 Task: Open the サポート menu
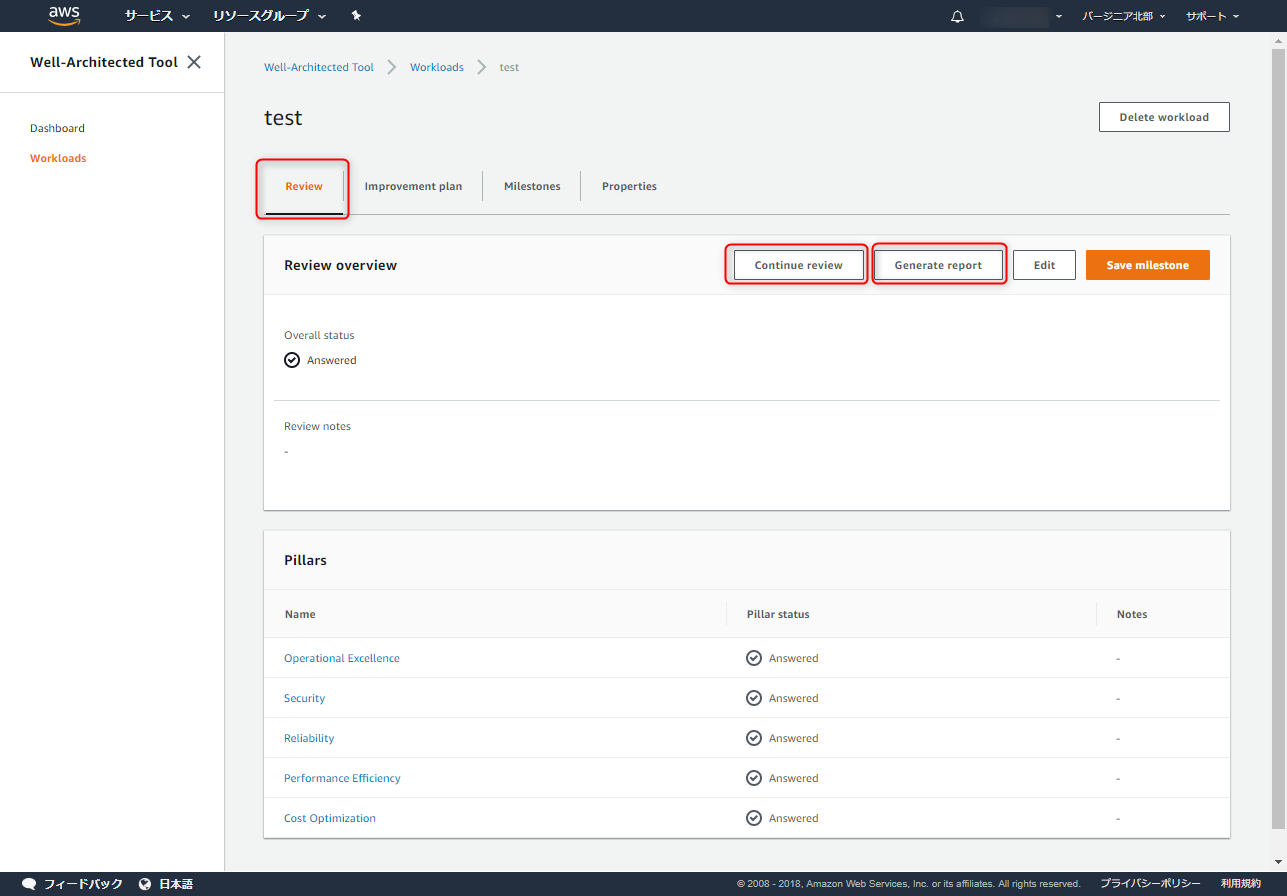coord(1210,15)
